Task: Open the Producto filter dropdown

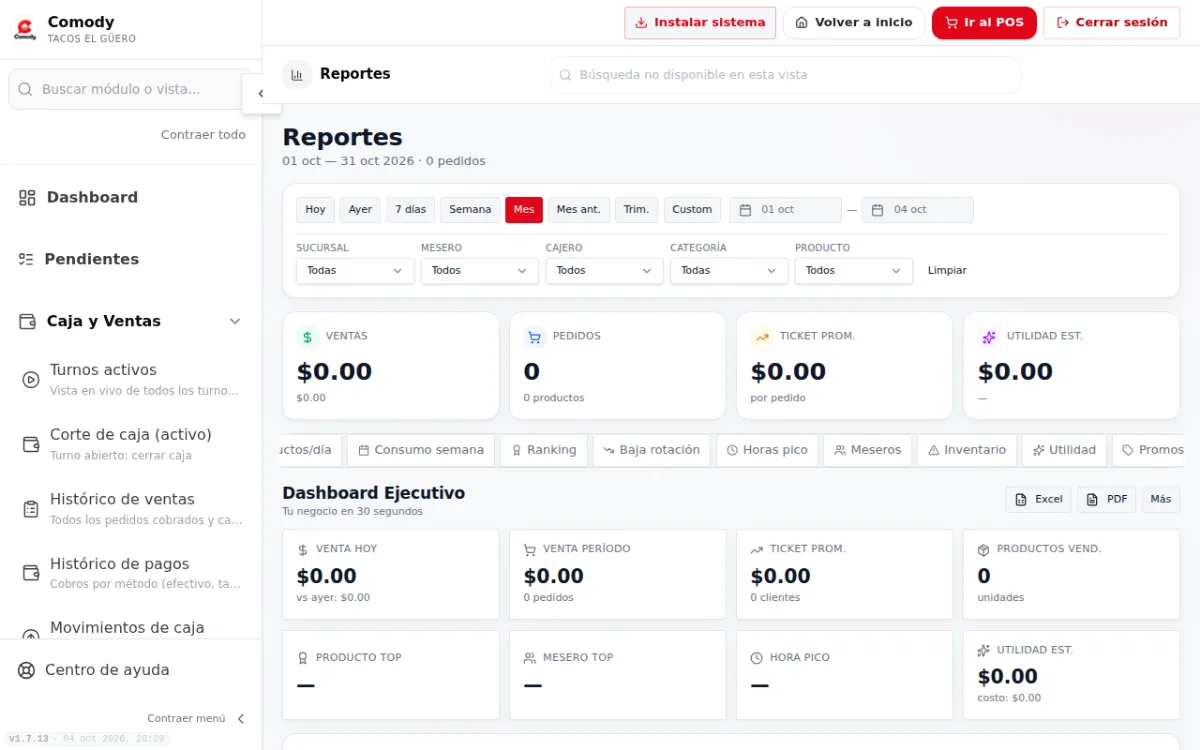Action: tap(854, 271)
